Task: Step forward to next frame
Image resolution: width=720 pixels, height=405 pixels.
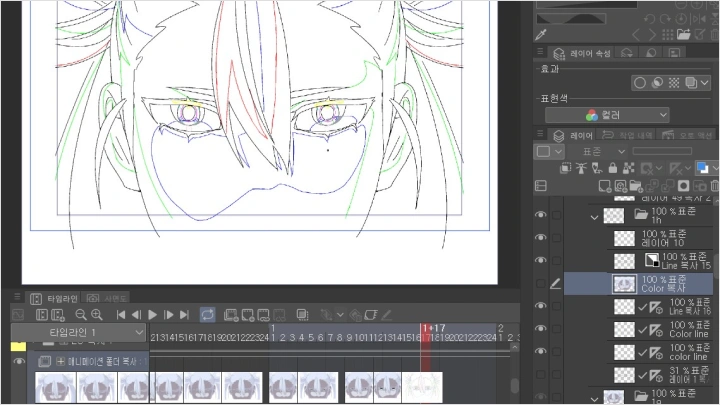Action: pos(169,315)
